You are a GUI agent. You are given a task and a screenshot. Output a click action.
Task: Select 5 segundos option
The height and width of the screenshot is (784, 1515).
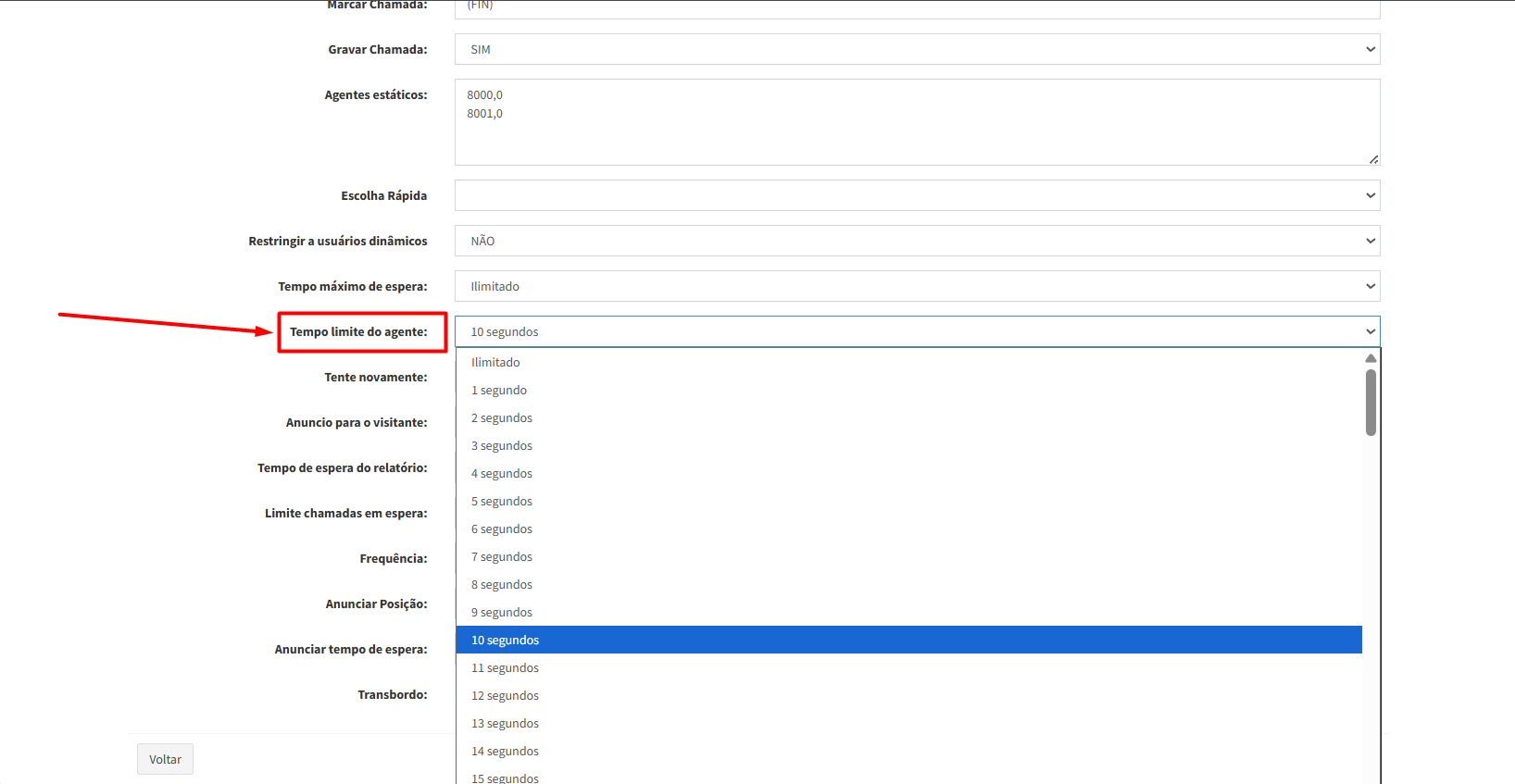(502, 502)
